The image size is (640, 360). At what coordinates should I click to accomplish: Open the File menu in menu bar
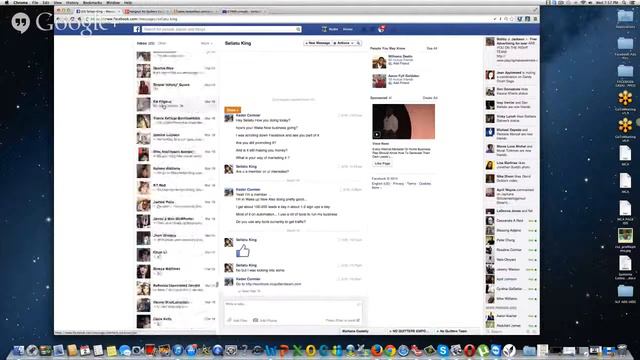pyautogui.click(x=35, y=2)
